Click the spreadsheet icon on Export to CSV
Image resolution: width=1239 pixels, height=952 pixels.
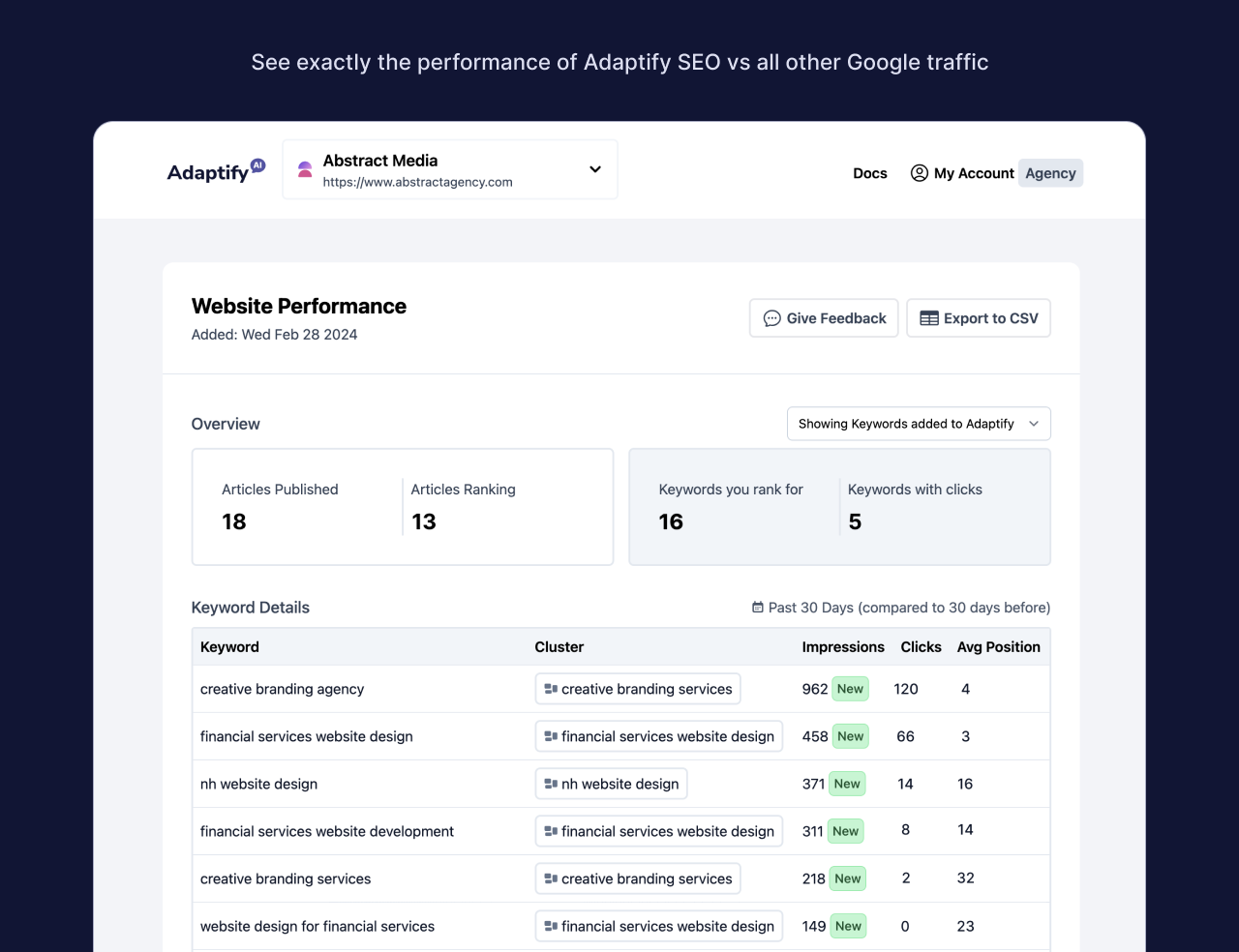(928, 317)
